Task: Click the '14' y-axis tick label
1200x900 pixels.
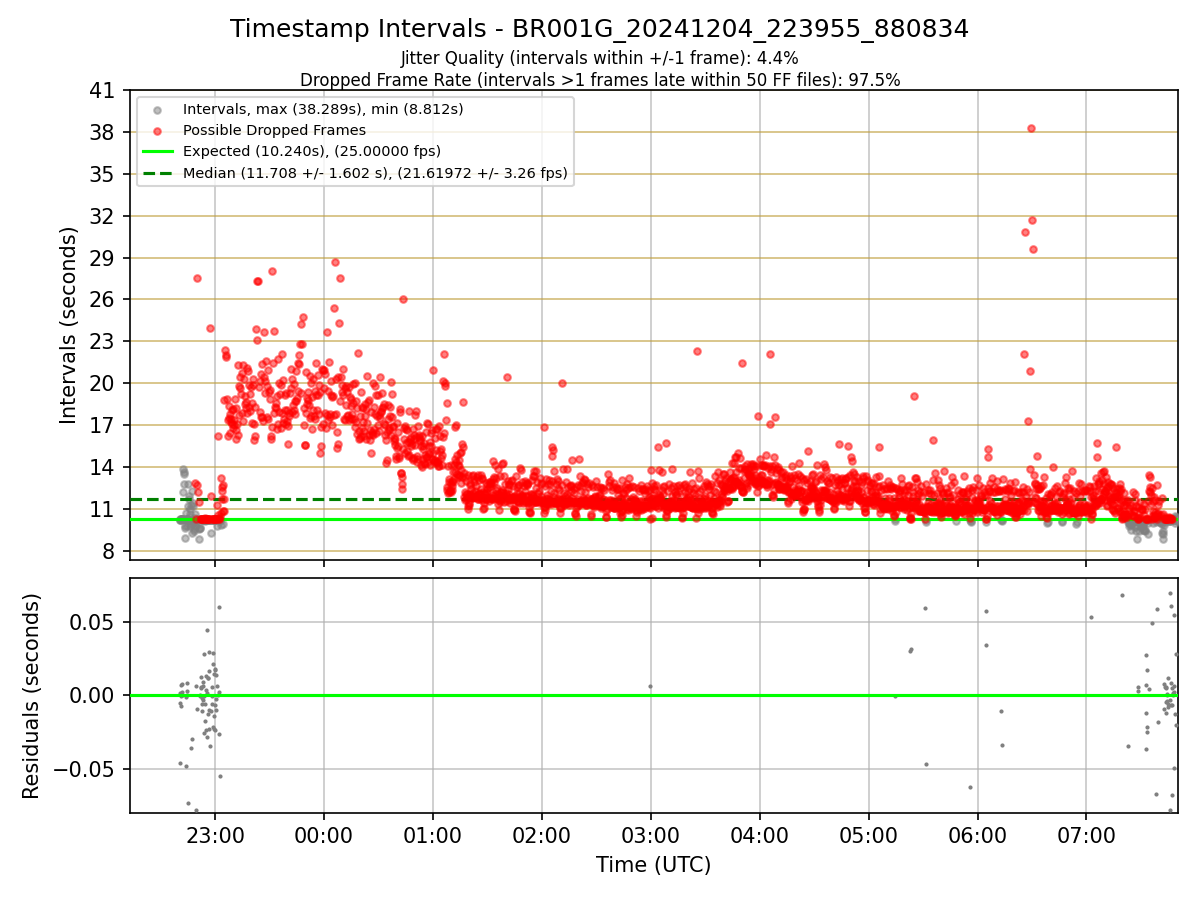Action: point(102,468)
